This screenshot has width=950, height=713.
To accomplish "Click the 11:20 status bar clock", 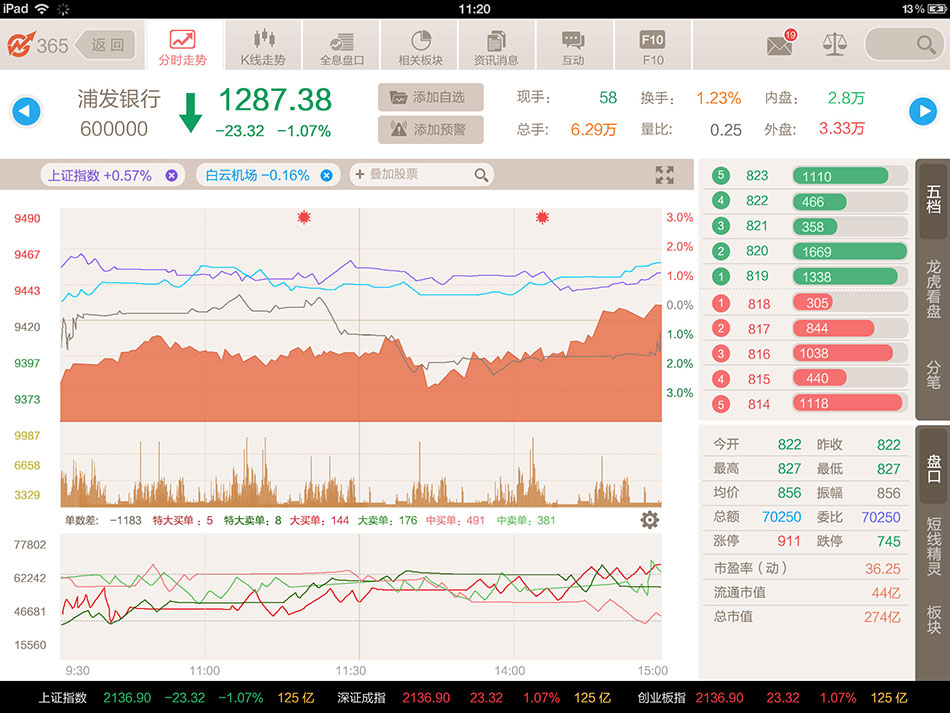I will pos(474,9).
